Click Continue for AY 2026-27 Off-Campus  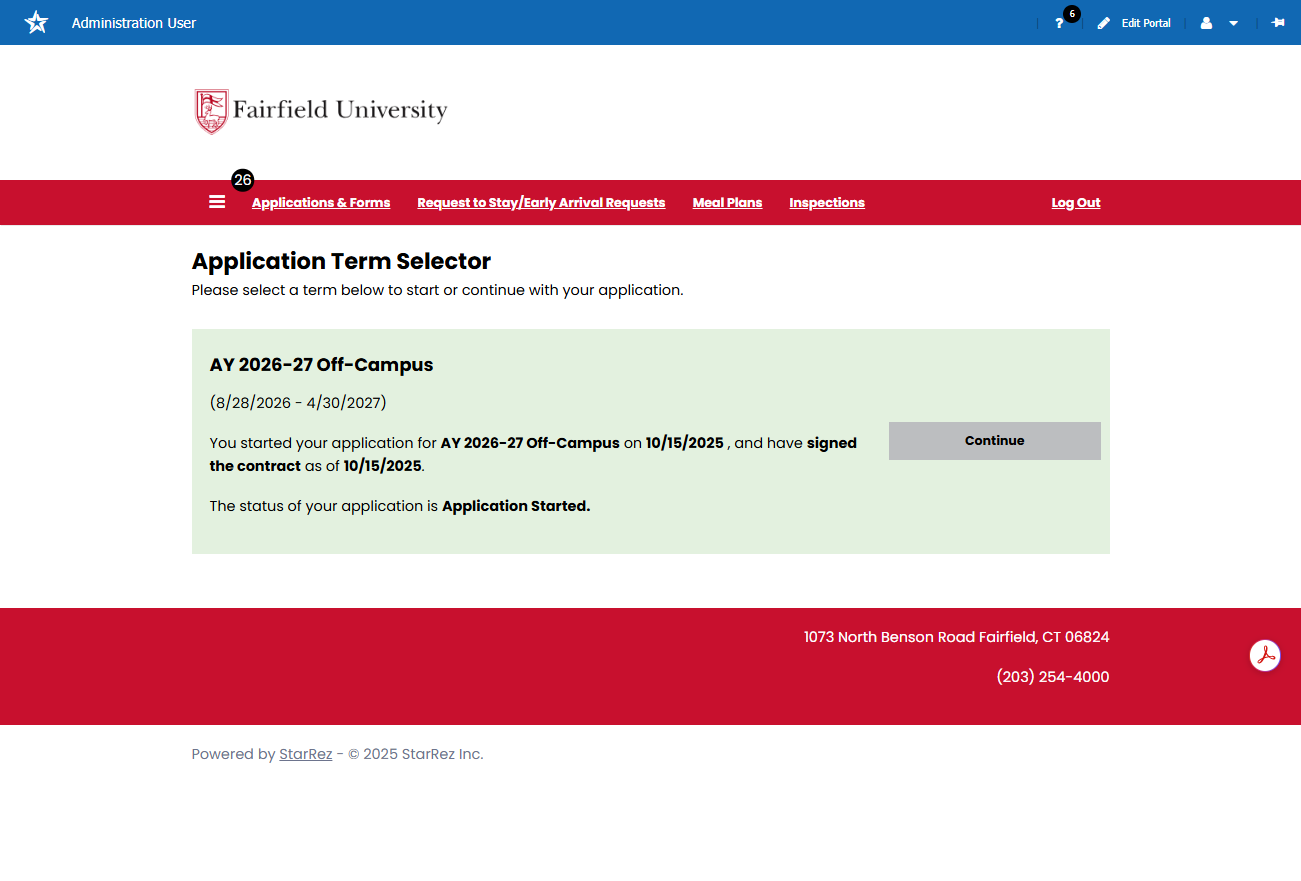click(995, 441)
